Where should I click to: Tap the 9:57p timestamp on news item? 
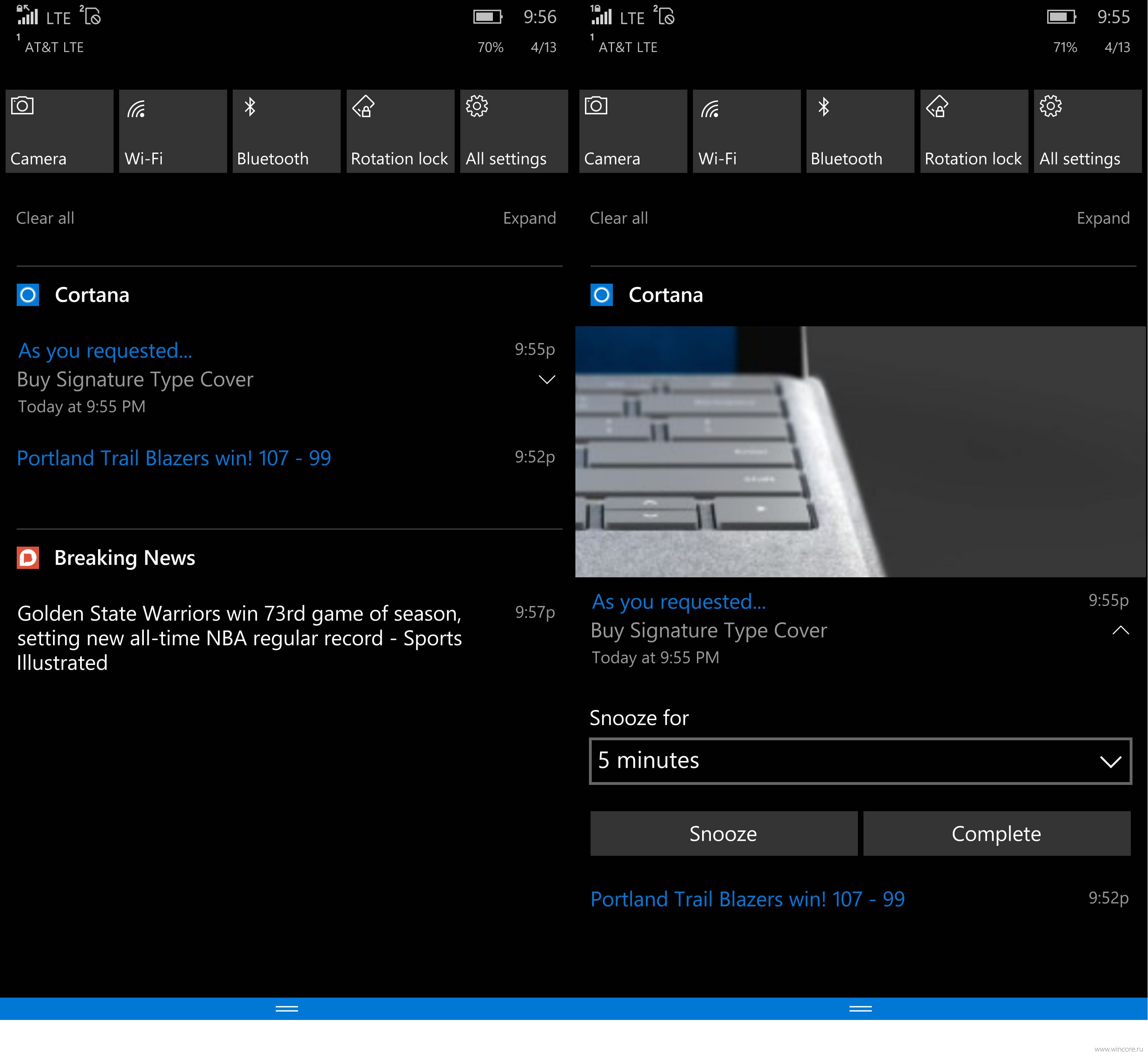tap(535, 613)
